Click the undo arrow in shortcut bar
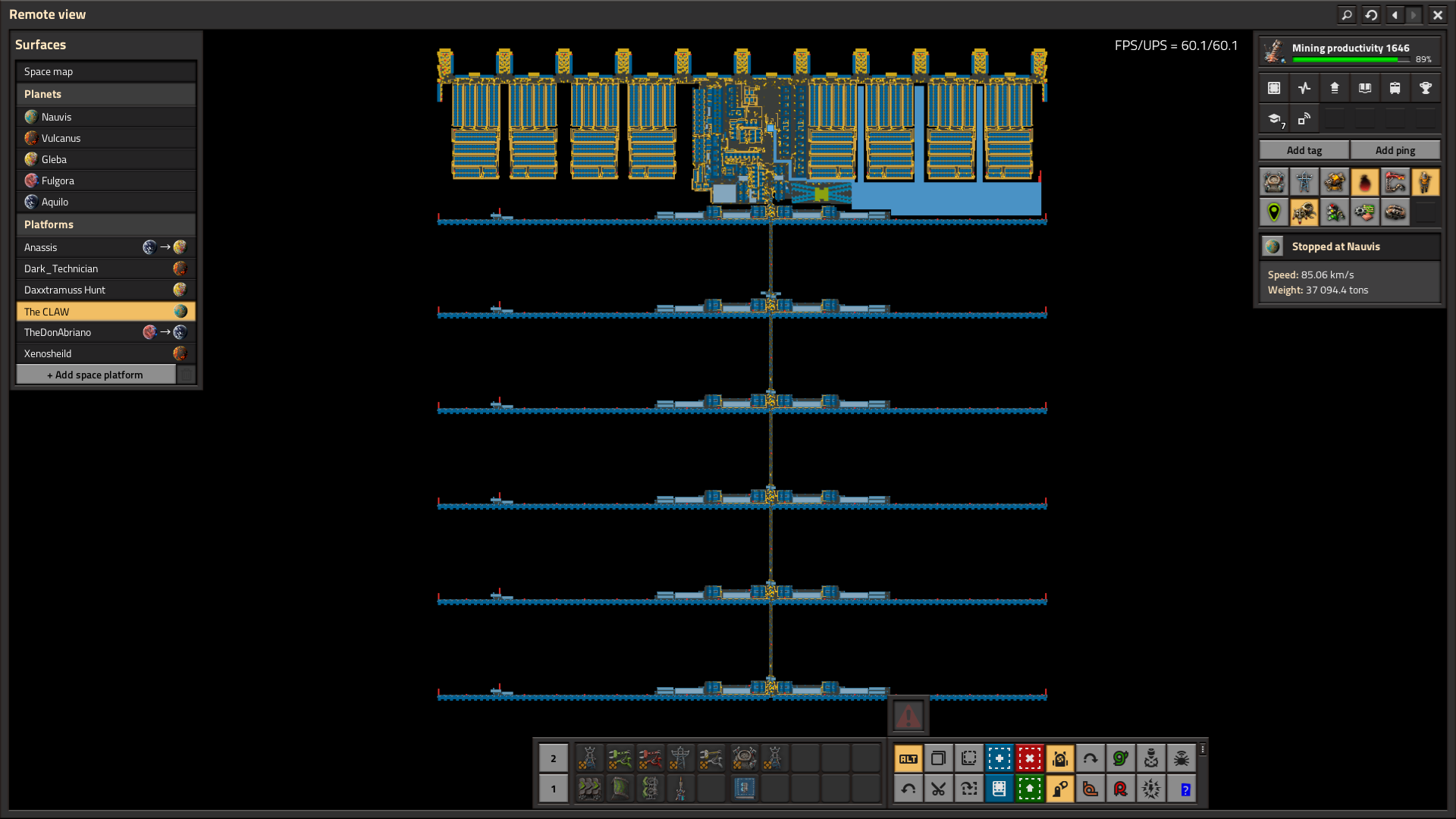1456x819 pixels. [x=908, y=789]
